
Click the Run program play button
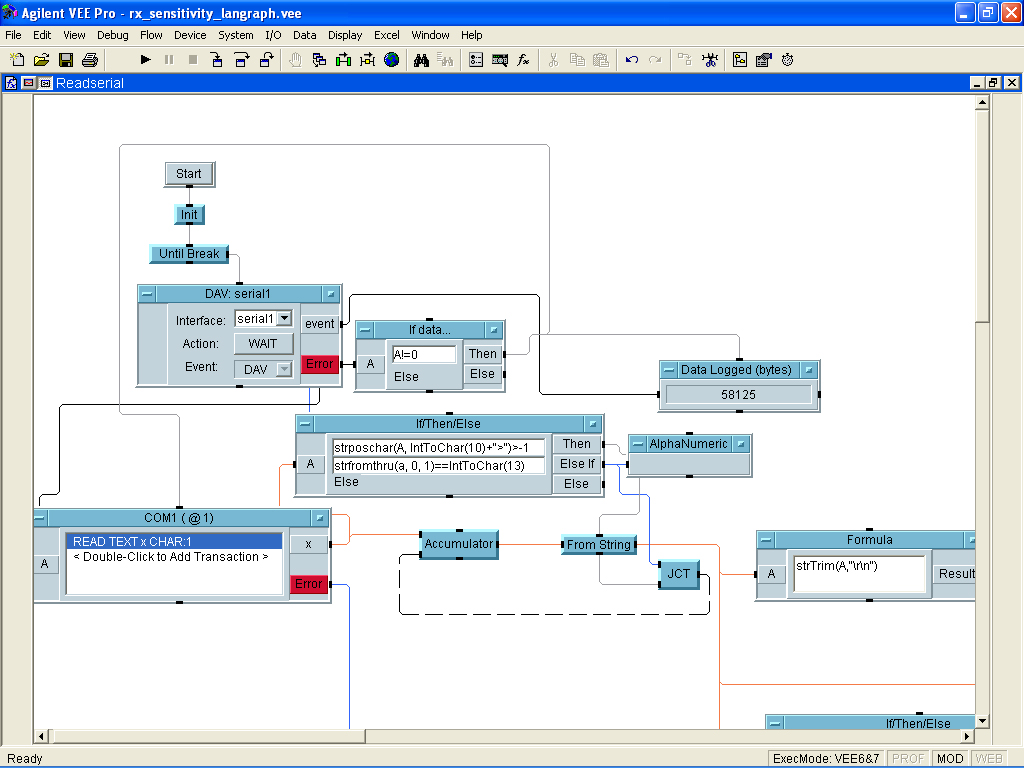pos(145,60)
